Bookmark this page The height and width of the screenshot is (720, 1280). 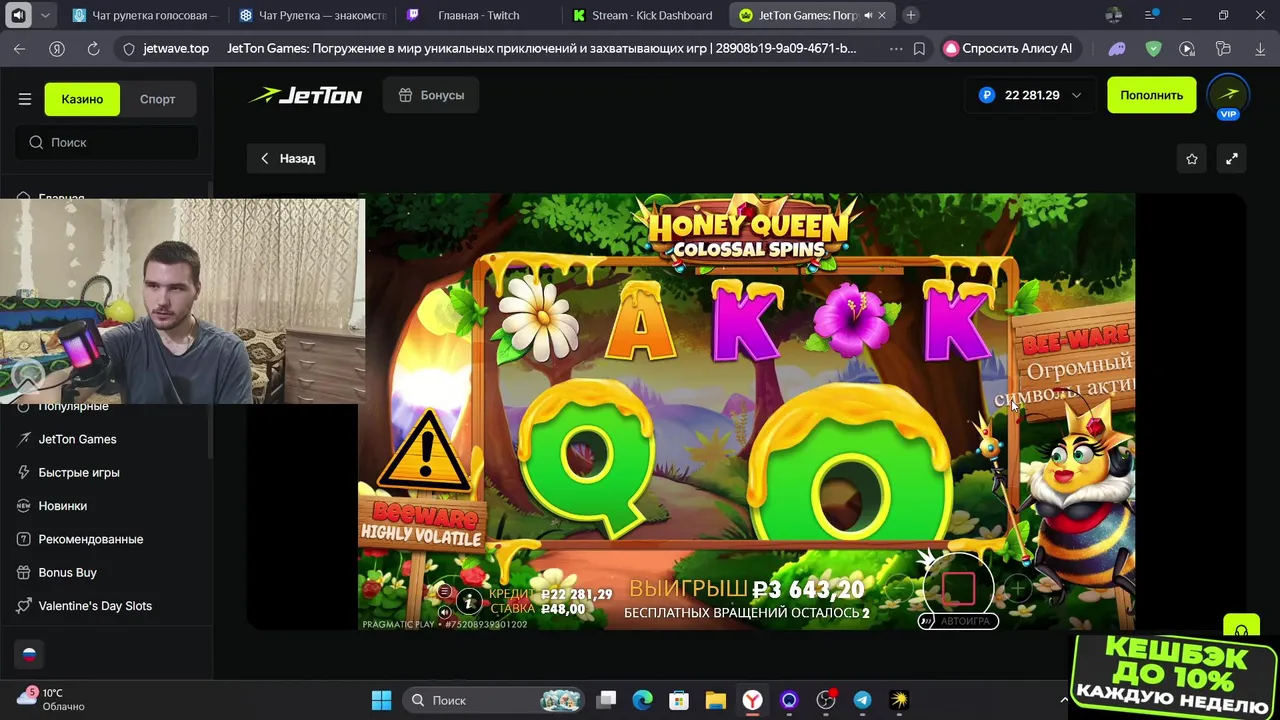tap(919, 48)
